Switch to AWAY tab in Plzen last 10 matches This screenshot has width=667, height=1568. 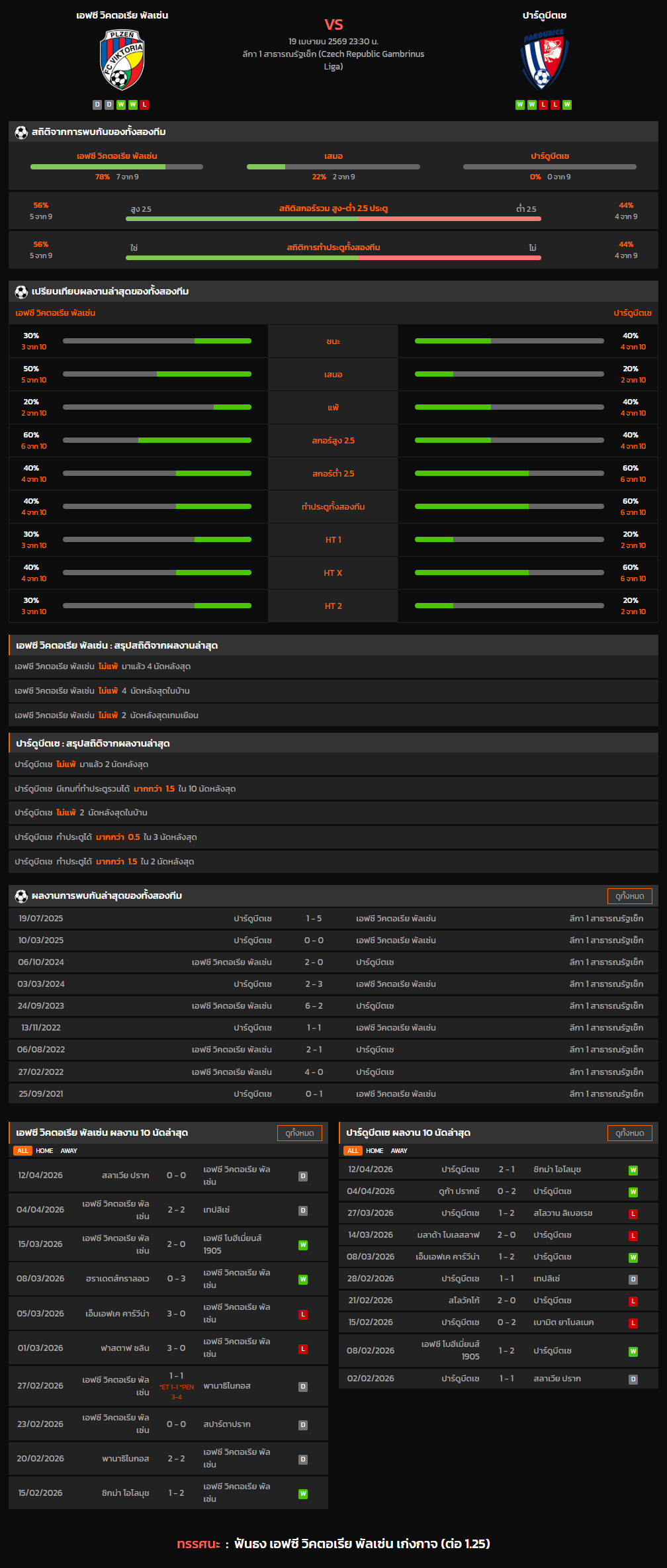coord(69,1151)
